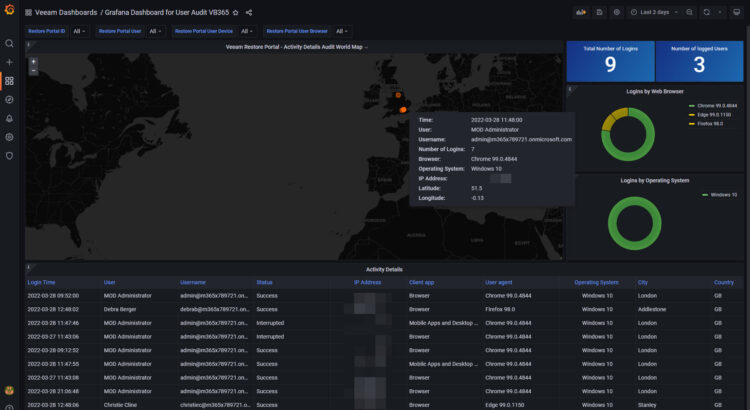This screenshot has width=750, height=410.
Task: Sort table by IP Address column
Action: pyautogui.click(x=367, y=282)
